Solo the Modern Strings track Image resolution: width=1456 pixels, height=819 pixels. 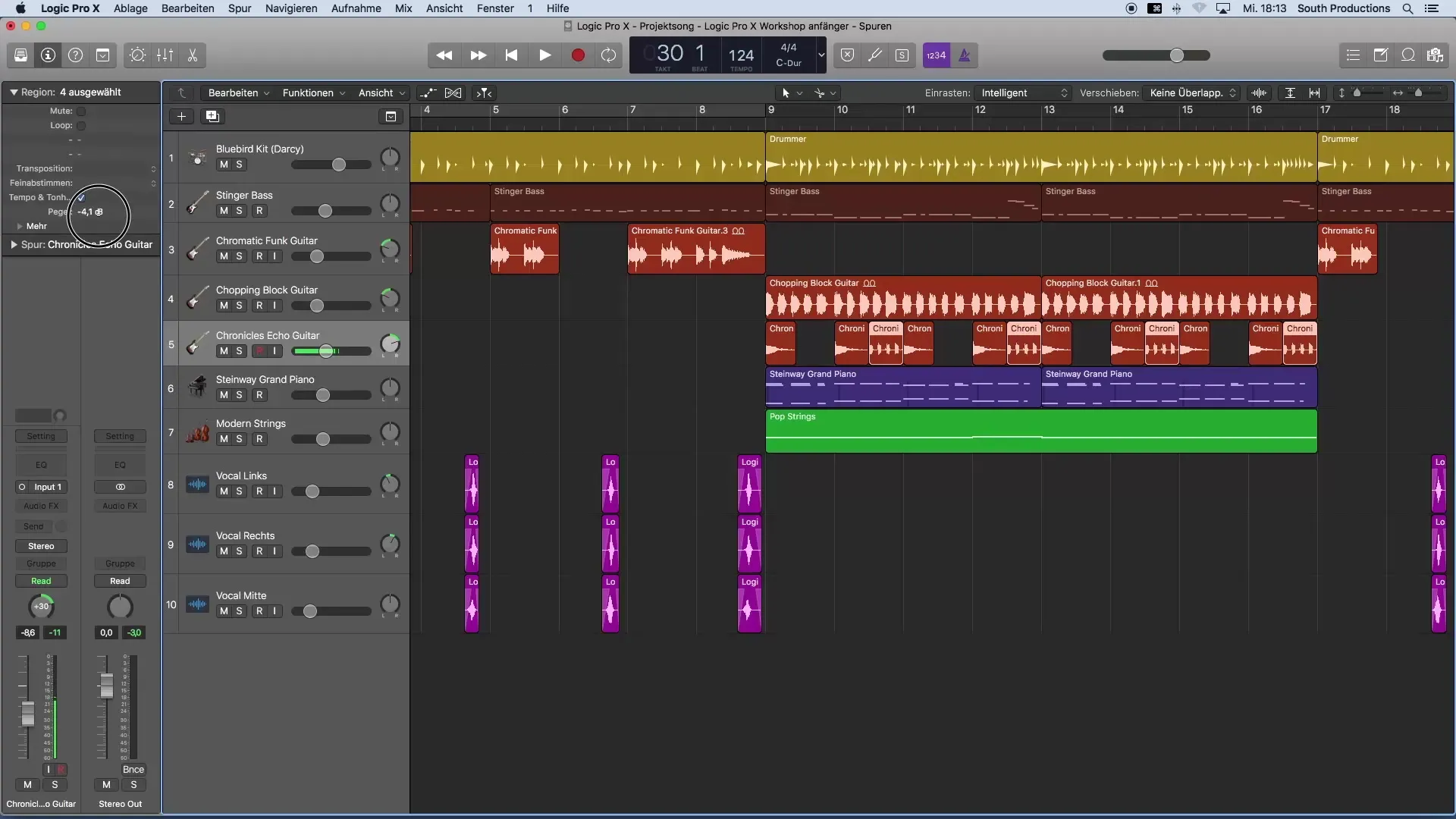click(240, 439)
